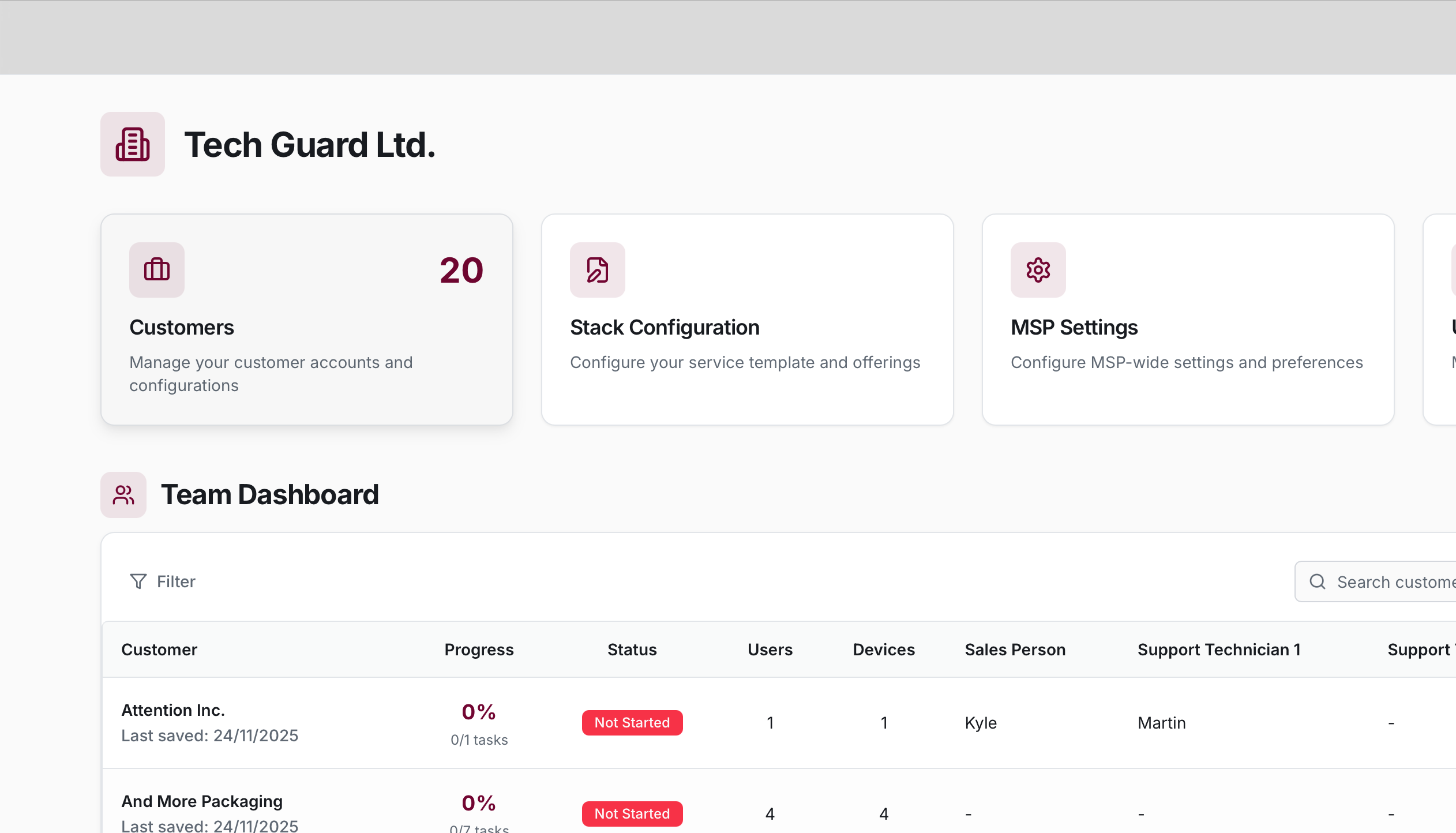Click the Not Started badge for Attention Inc.
Image resolution: width=1456 pixels, height=833 pixels.
(x=632, y=722)
